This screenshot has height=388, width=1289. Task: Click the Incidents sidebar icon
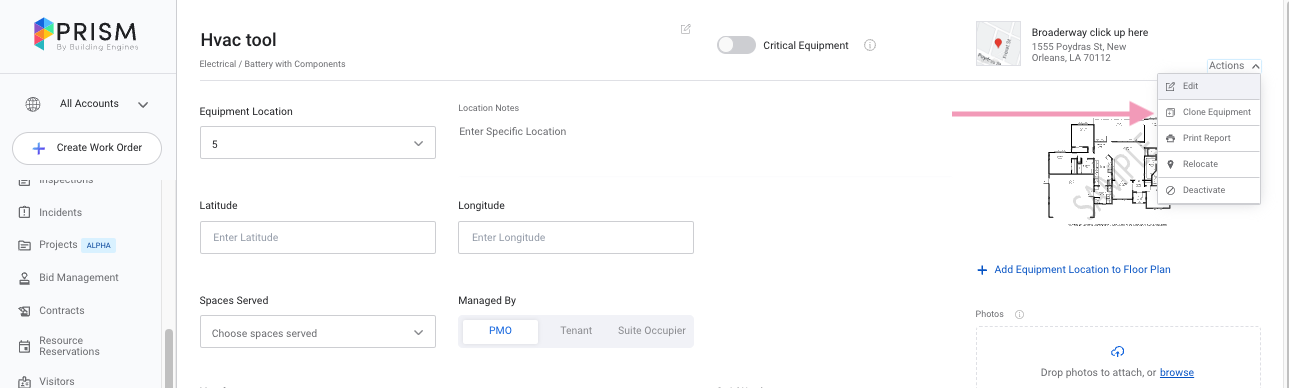(25, 212)
